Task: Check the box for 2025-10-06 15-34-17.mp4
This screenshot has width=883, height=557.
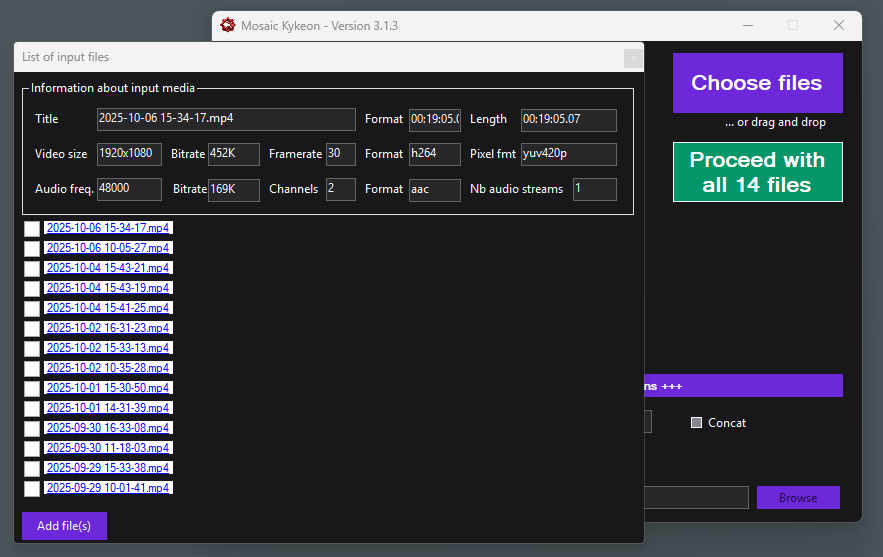Action: 32,228
